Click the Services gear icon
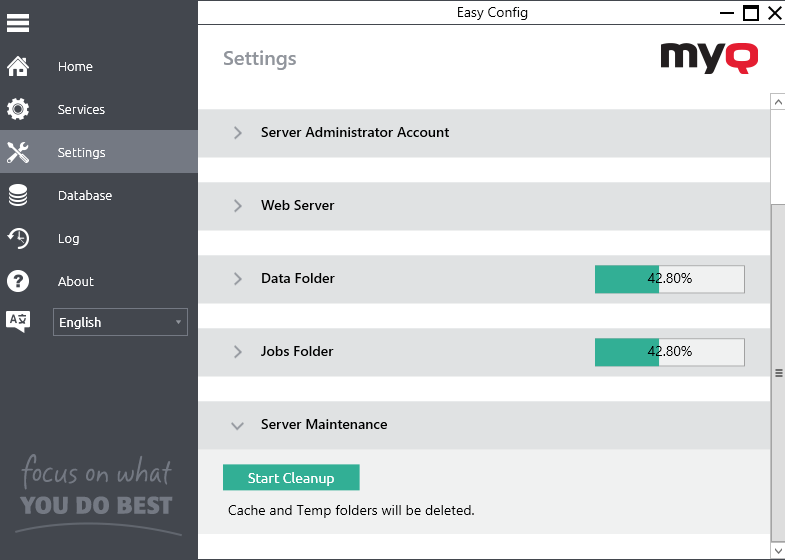This screenshot has width=785, height=560. click(x=18, y=110)
